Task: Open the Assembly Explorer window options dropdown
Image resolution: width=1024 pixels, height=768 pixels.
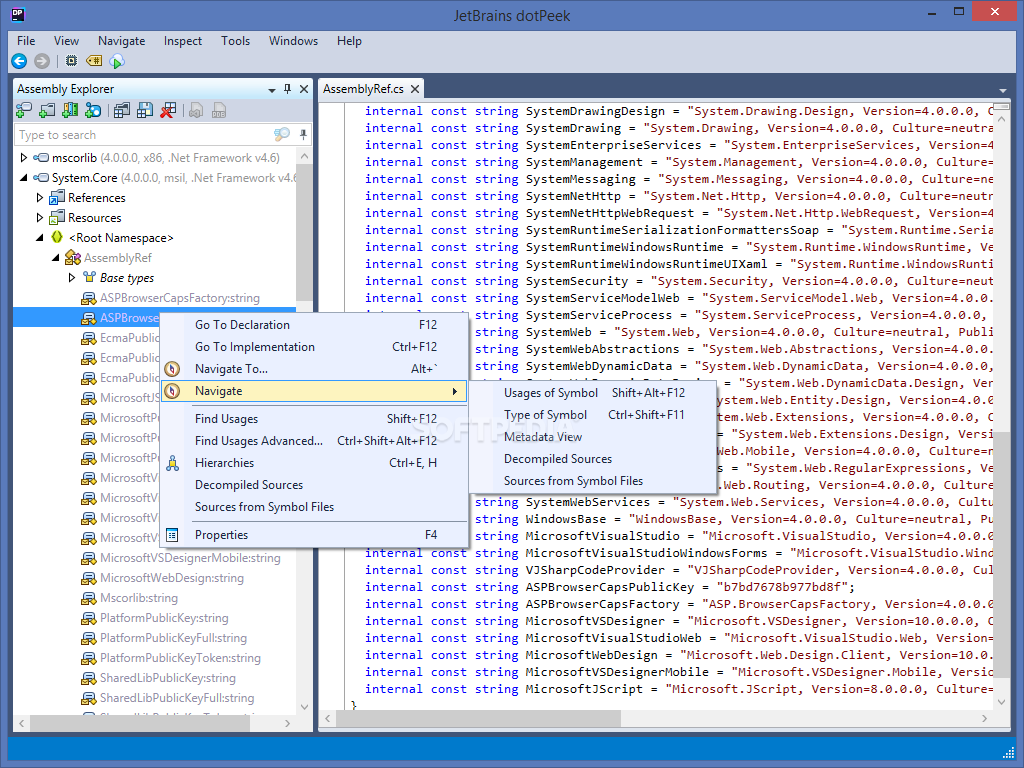Action: [x=272, y=89]
